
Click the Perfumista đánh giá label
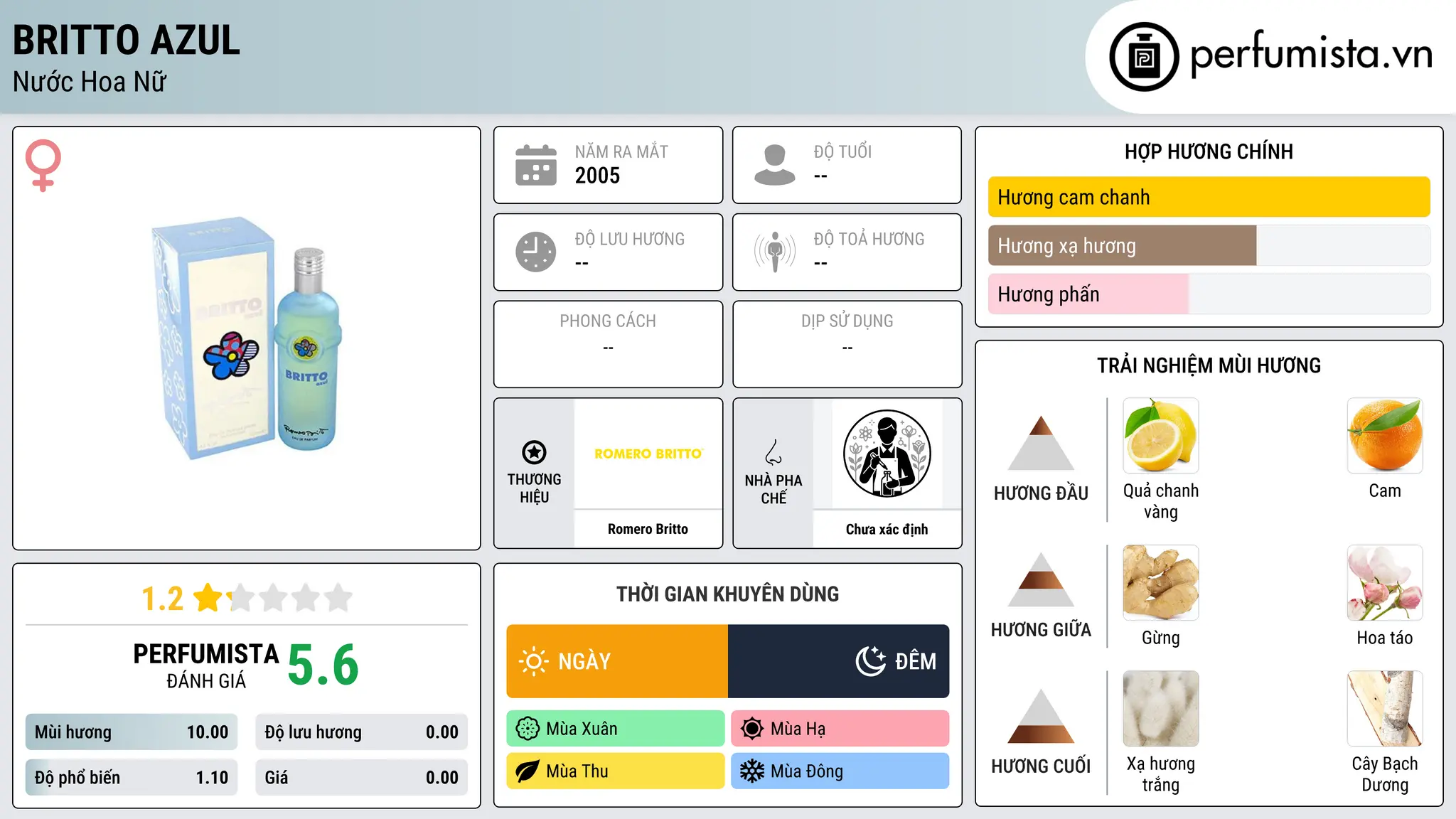(x=206, y=666)
